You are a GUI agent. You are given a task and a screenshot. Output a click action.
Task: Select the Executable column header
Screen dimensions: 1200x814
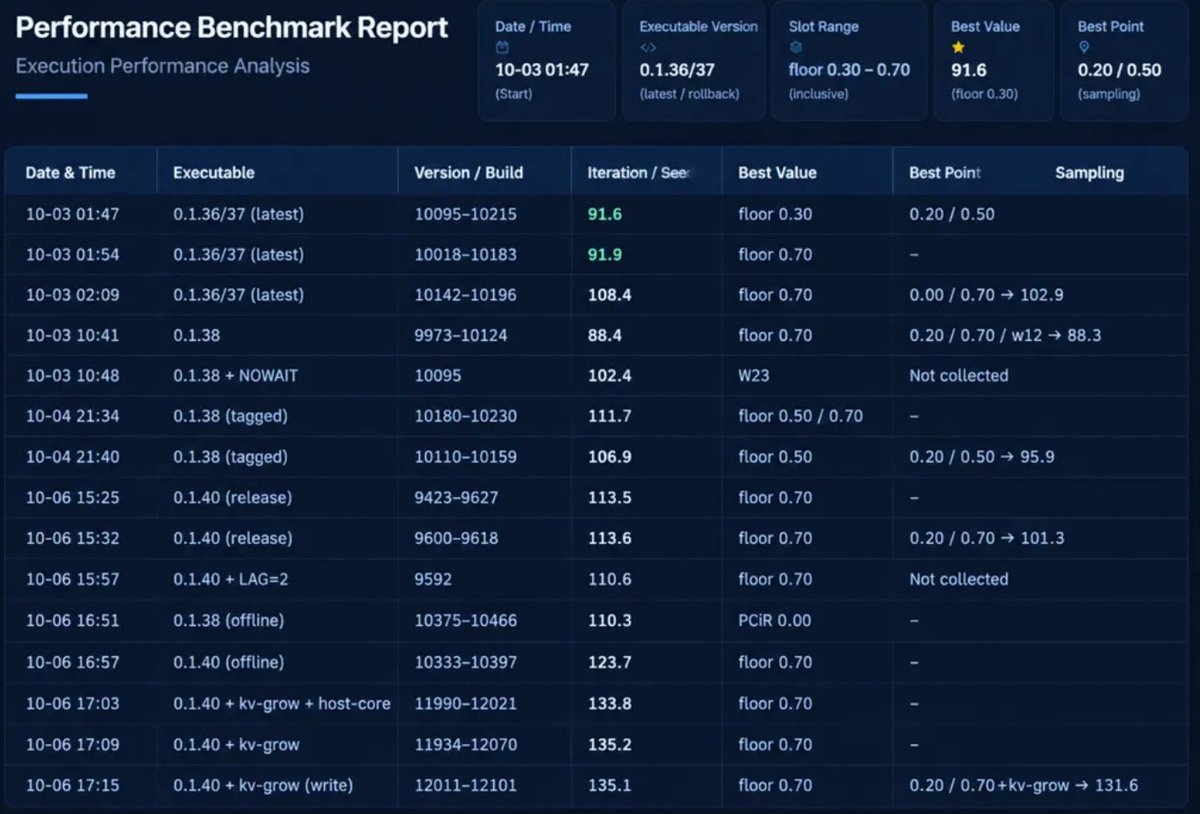pos(214,173)
